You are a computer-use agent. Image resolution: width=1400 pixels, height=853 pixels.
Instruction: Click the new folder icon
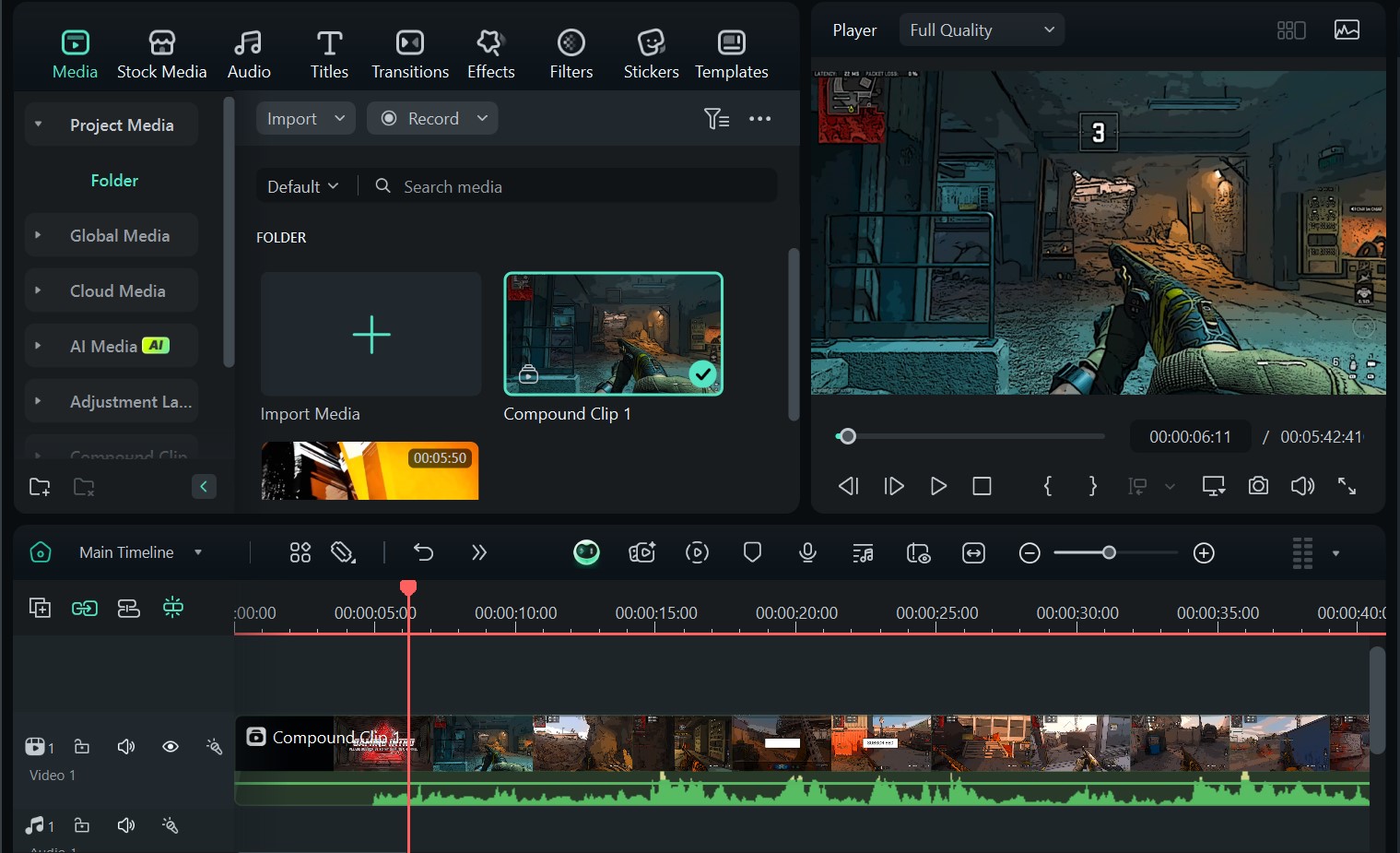point(40,487)
